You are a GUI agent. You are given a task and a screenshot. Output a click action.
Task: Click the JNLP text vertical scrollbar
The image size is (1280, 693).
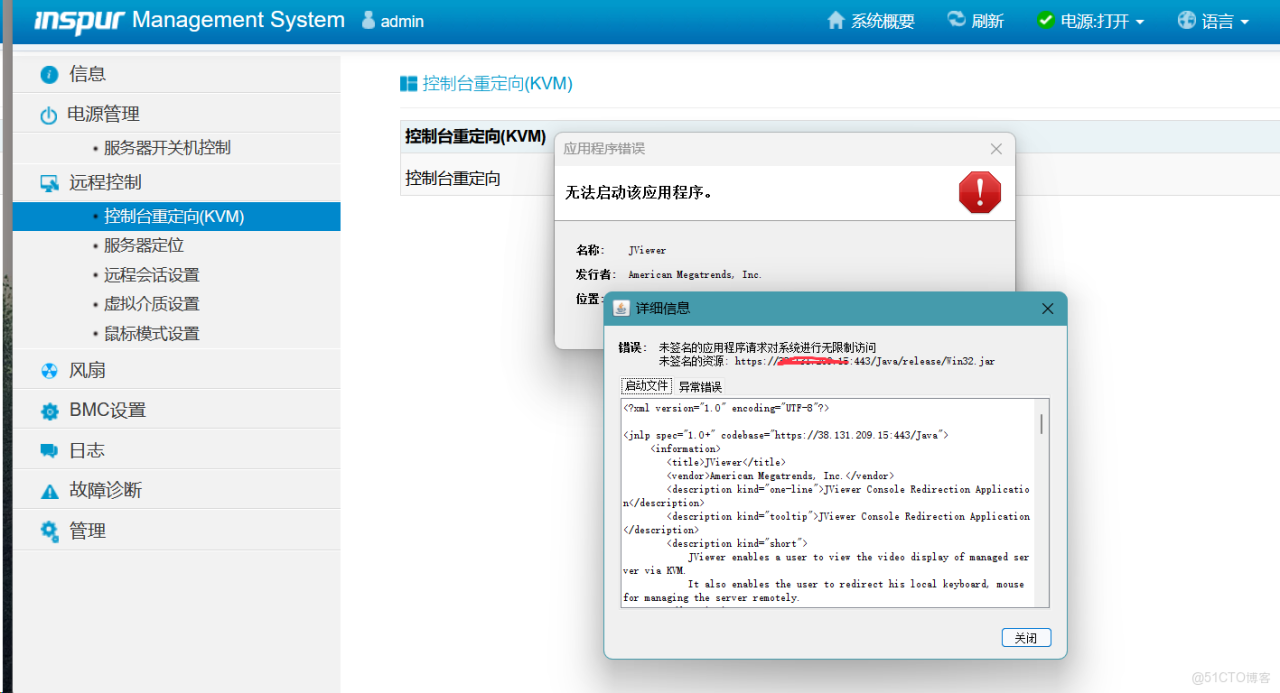coord(1041,500)
